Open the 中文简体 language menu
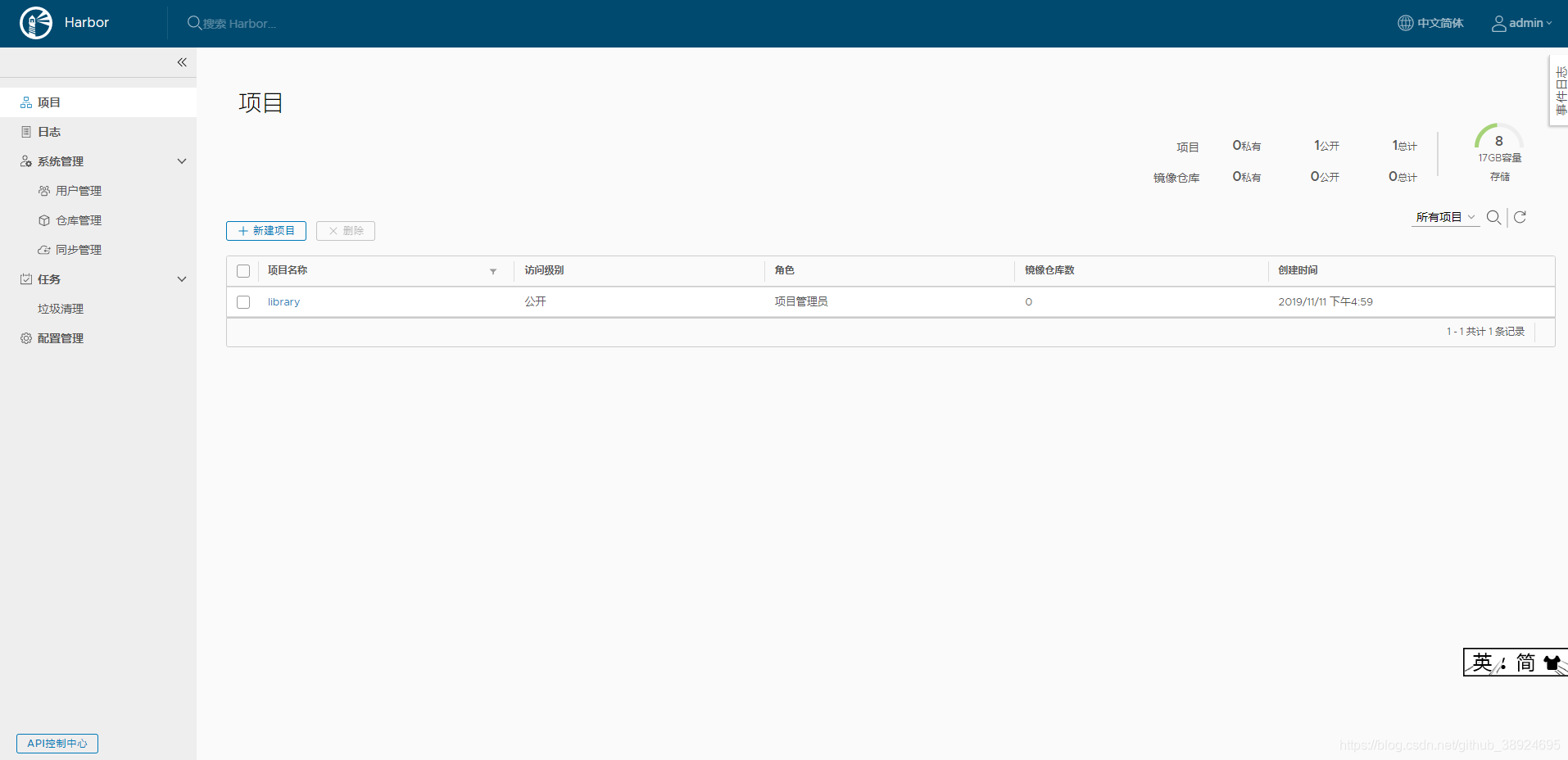The height and width of the screenshot is (760, 1568). click(1430, 23)
